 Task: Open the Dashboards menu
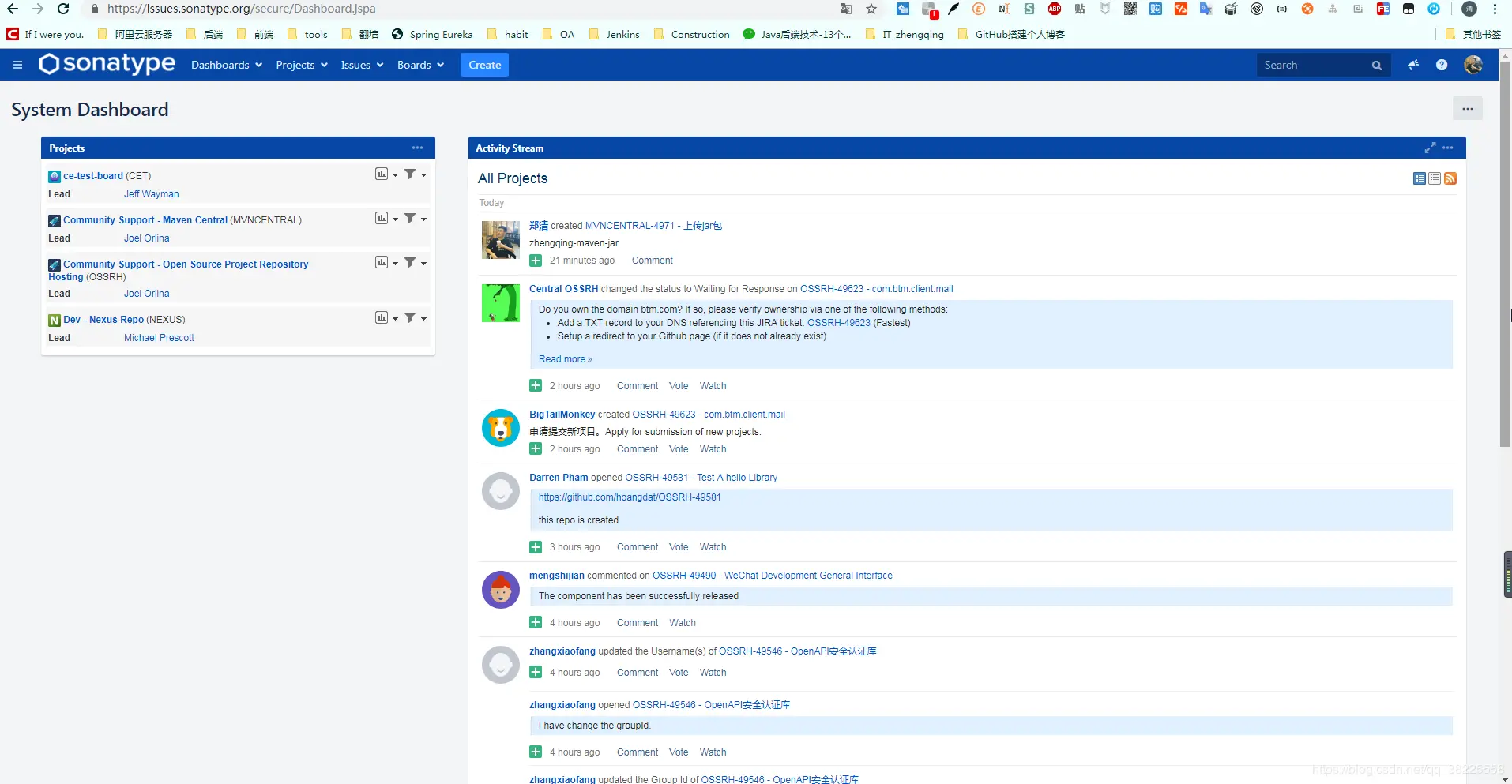[226, 65]
